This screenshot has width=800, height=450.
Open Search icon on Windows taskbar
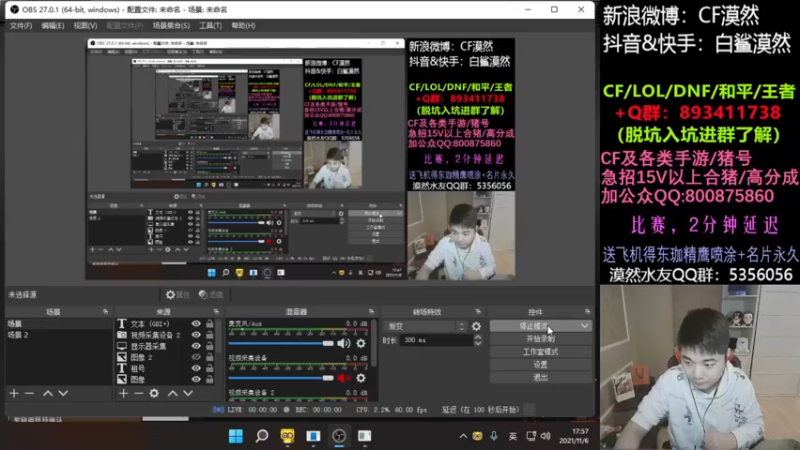[262, 436]
